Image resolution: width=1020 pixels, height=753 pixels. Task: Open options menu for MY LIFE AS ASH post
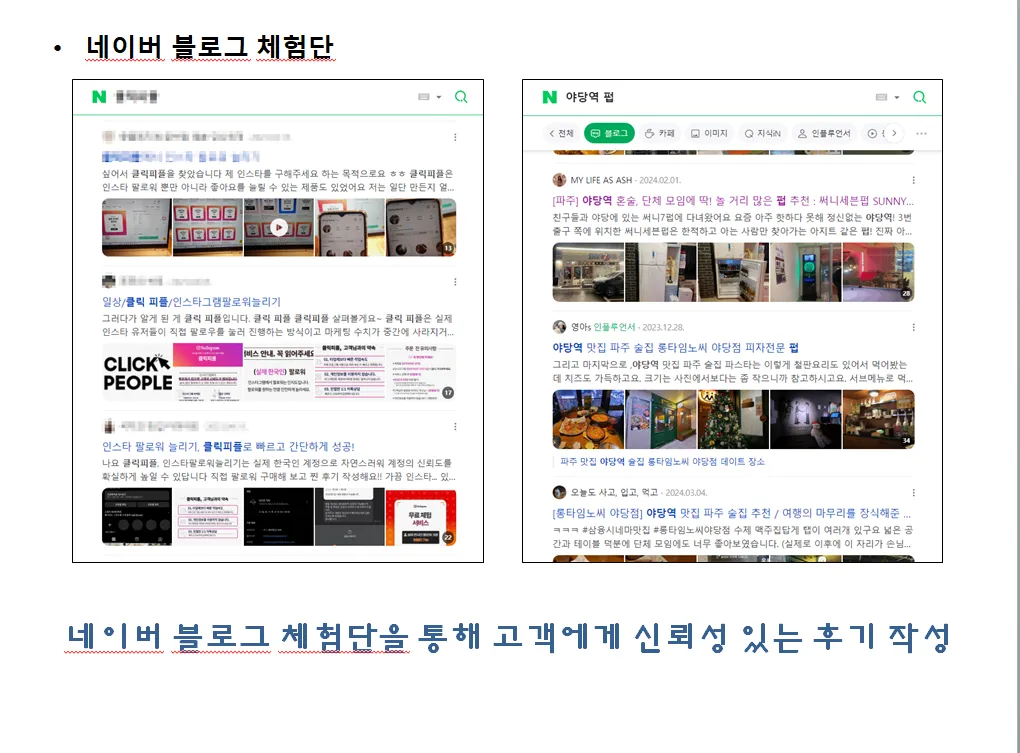pos(913,180)
